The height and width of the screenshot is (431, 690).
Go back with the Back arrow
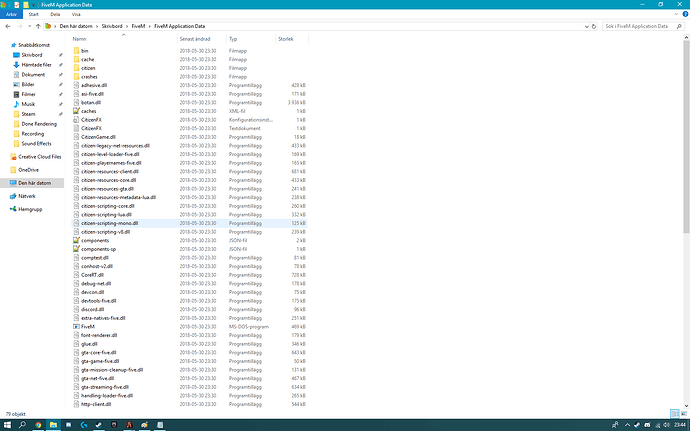[x=7, y=26]
